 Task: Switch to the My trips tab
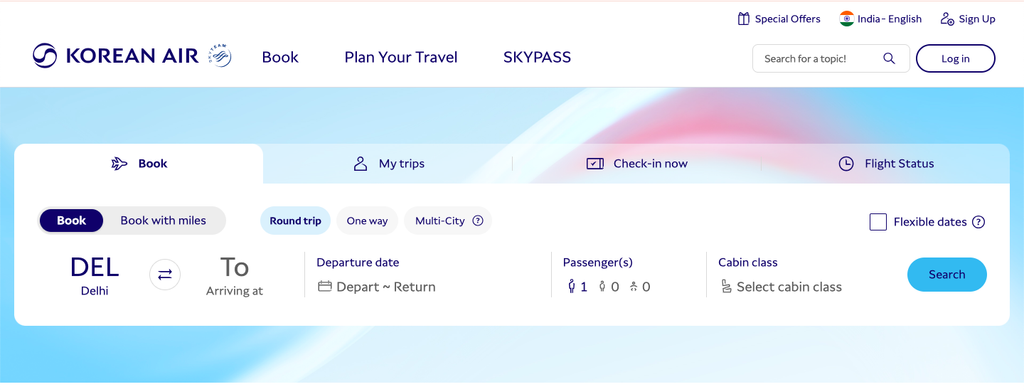point(388,164)
